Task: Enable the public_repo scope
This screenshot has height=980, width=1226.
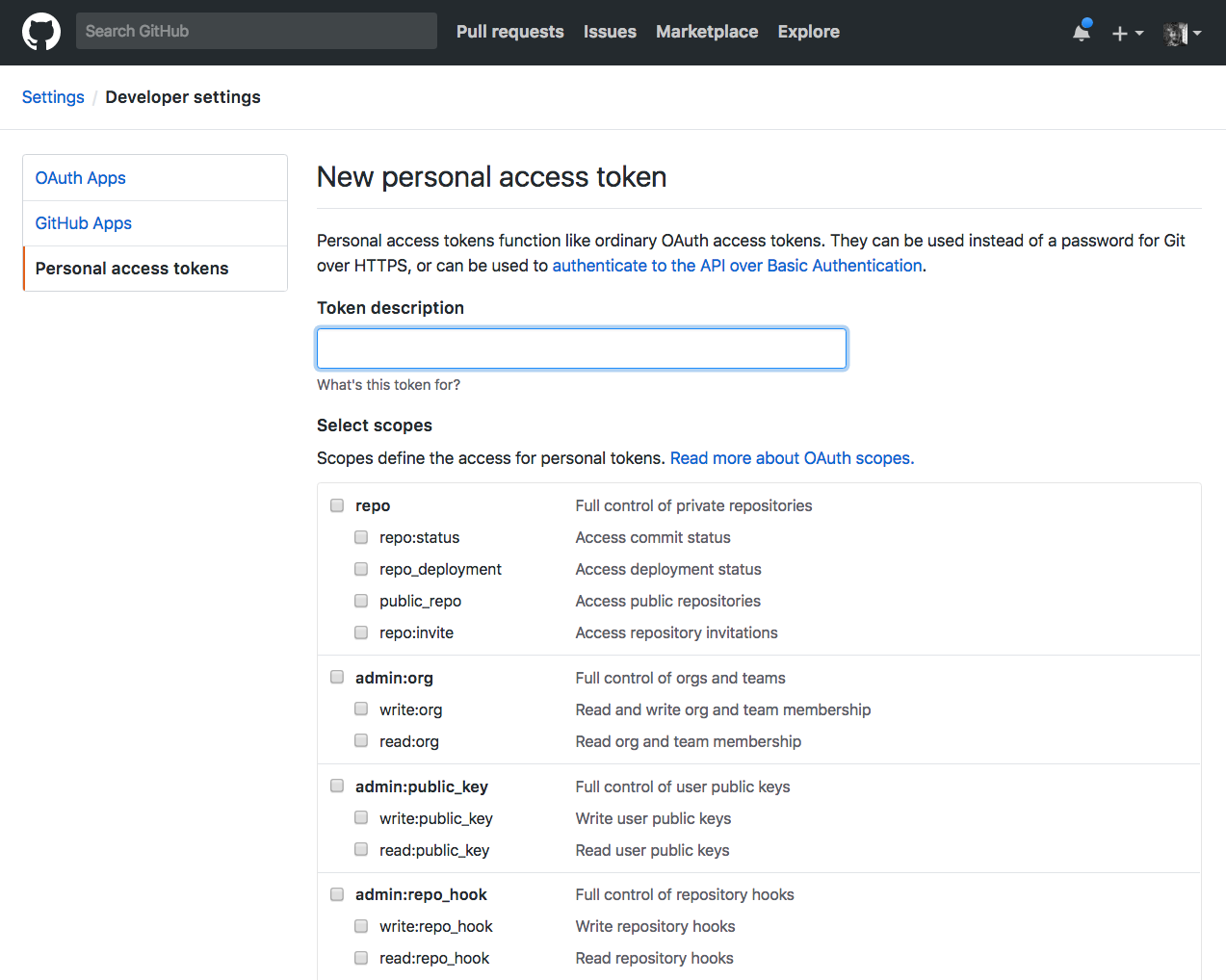Action: click(x=360, y=600)
